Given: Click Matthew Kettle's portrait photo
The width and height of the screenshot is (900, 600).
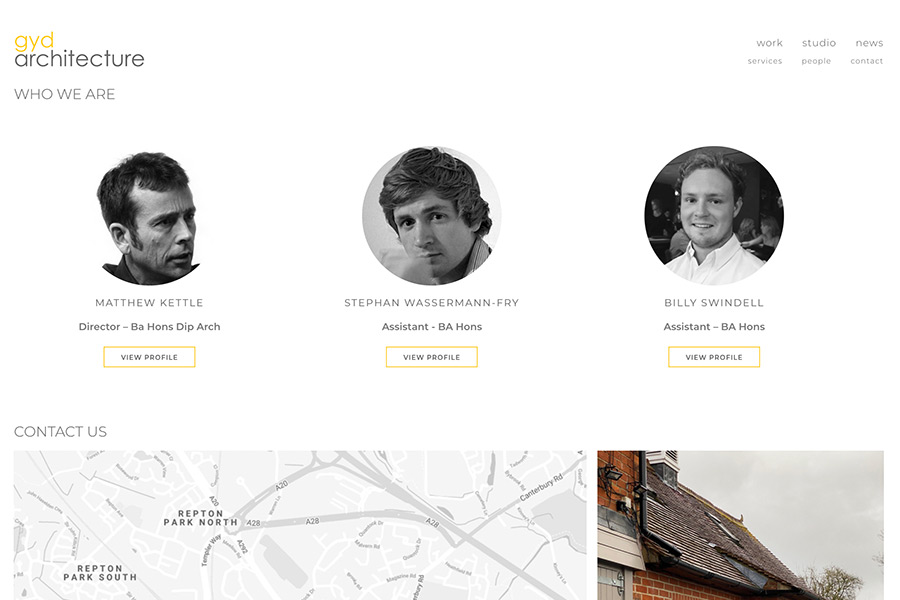Looking at the screenshot, I should [x=149, y=216].
